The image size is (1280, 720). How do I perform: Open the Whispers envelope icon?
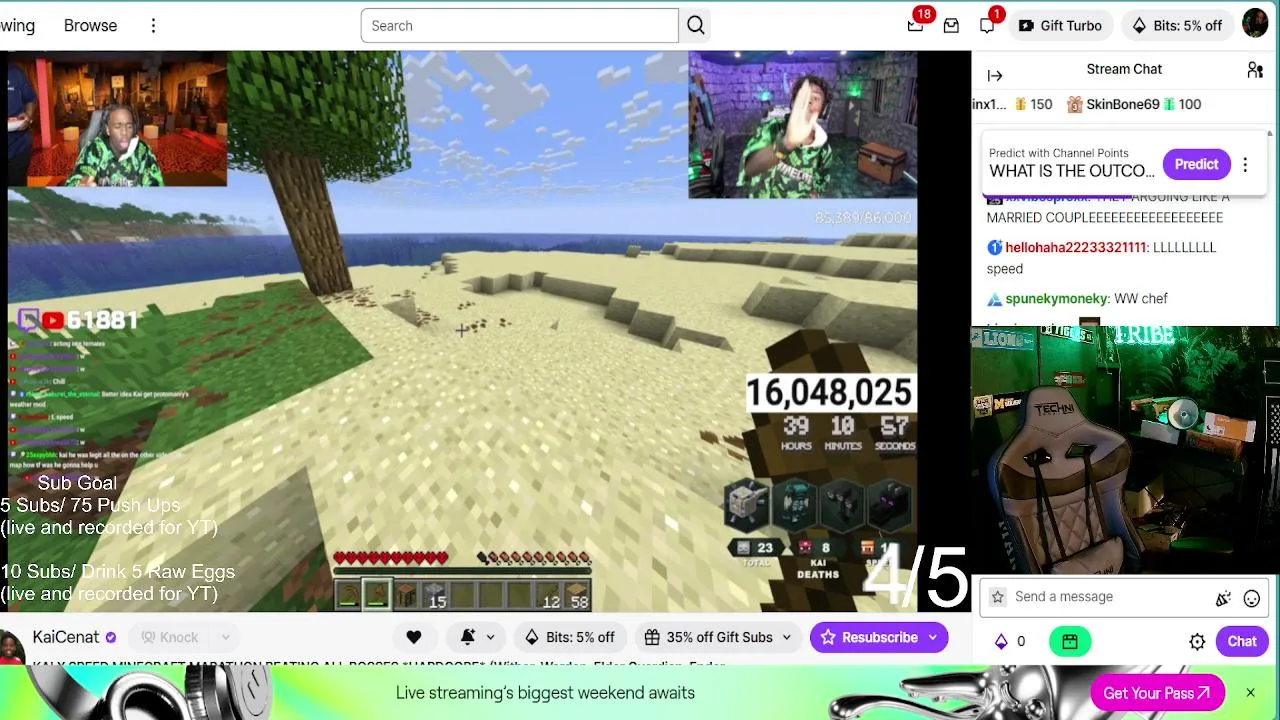click(951, 26)
